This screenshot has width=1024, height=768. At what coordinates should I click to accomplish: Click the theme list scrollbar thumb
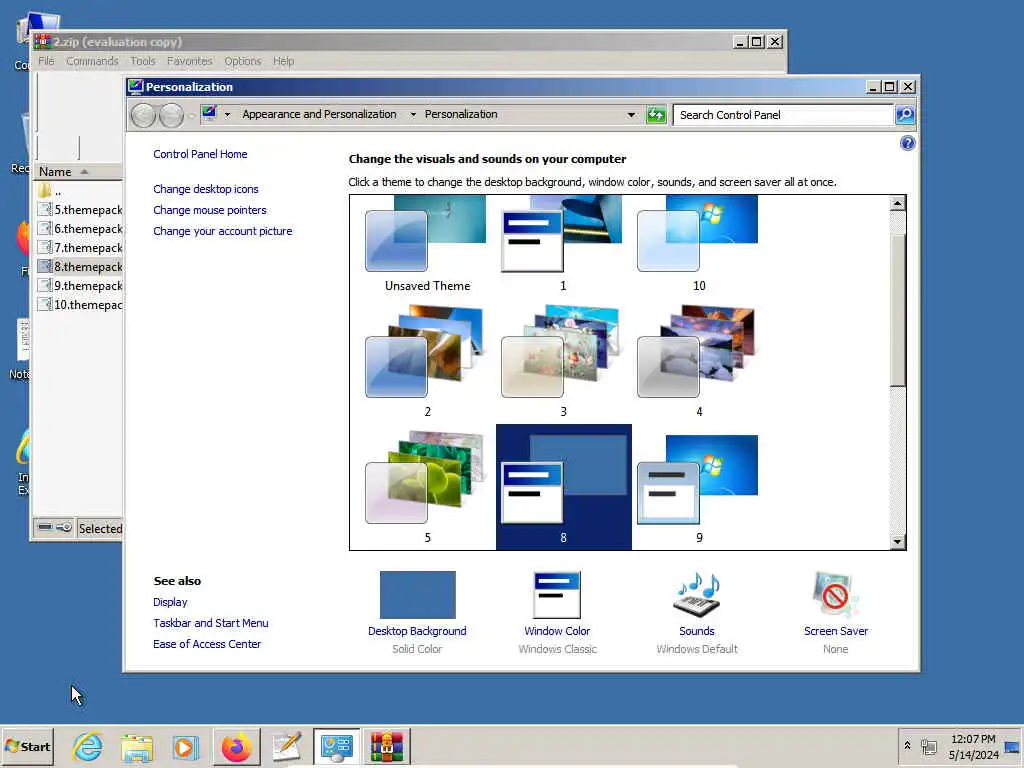pos(897,310)
